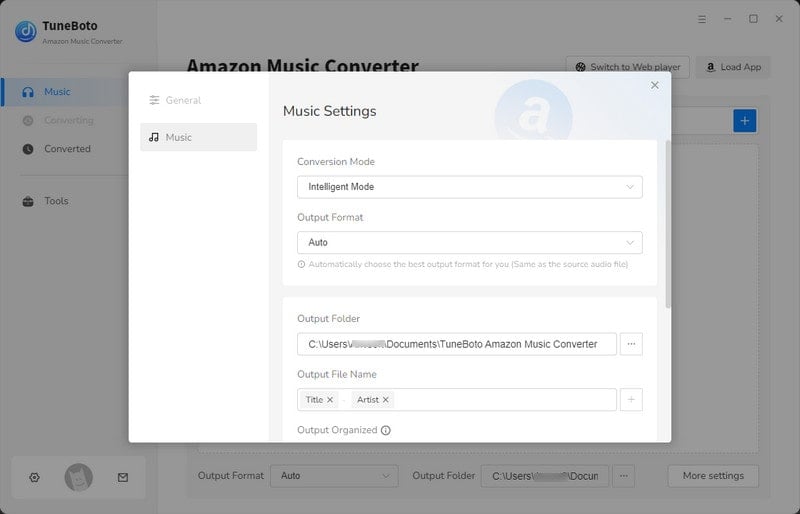The image size is (800, 514).
Task: Open Music section in the sidebar
Action: coord(64,92)
